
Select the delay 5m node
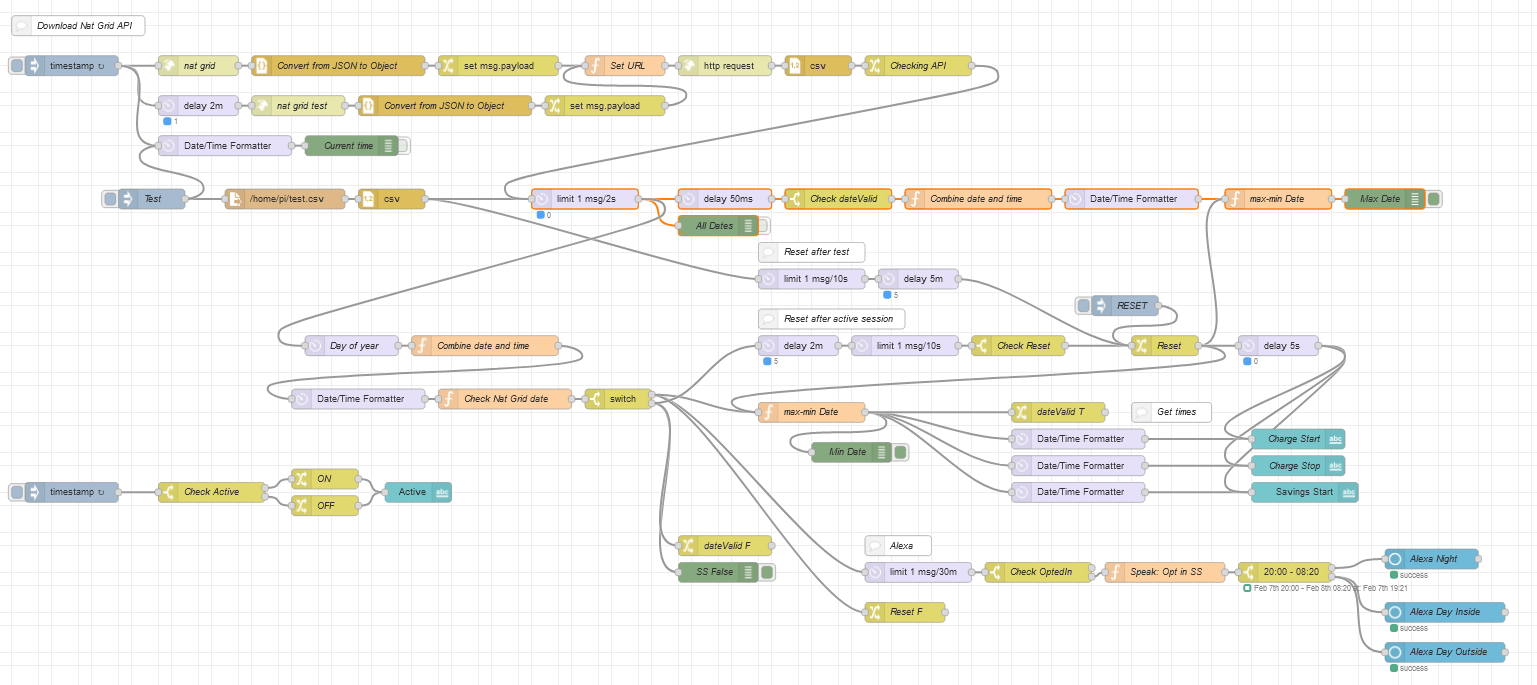click(918, 279)
